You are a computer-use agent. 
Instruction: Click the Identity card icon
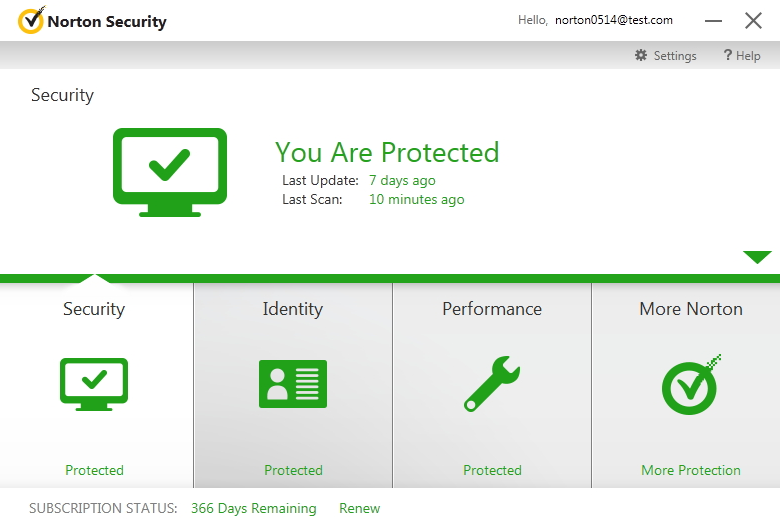[x=293, y=384]
